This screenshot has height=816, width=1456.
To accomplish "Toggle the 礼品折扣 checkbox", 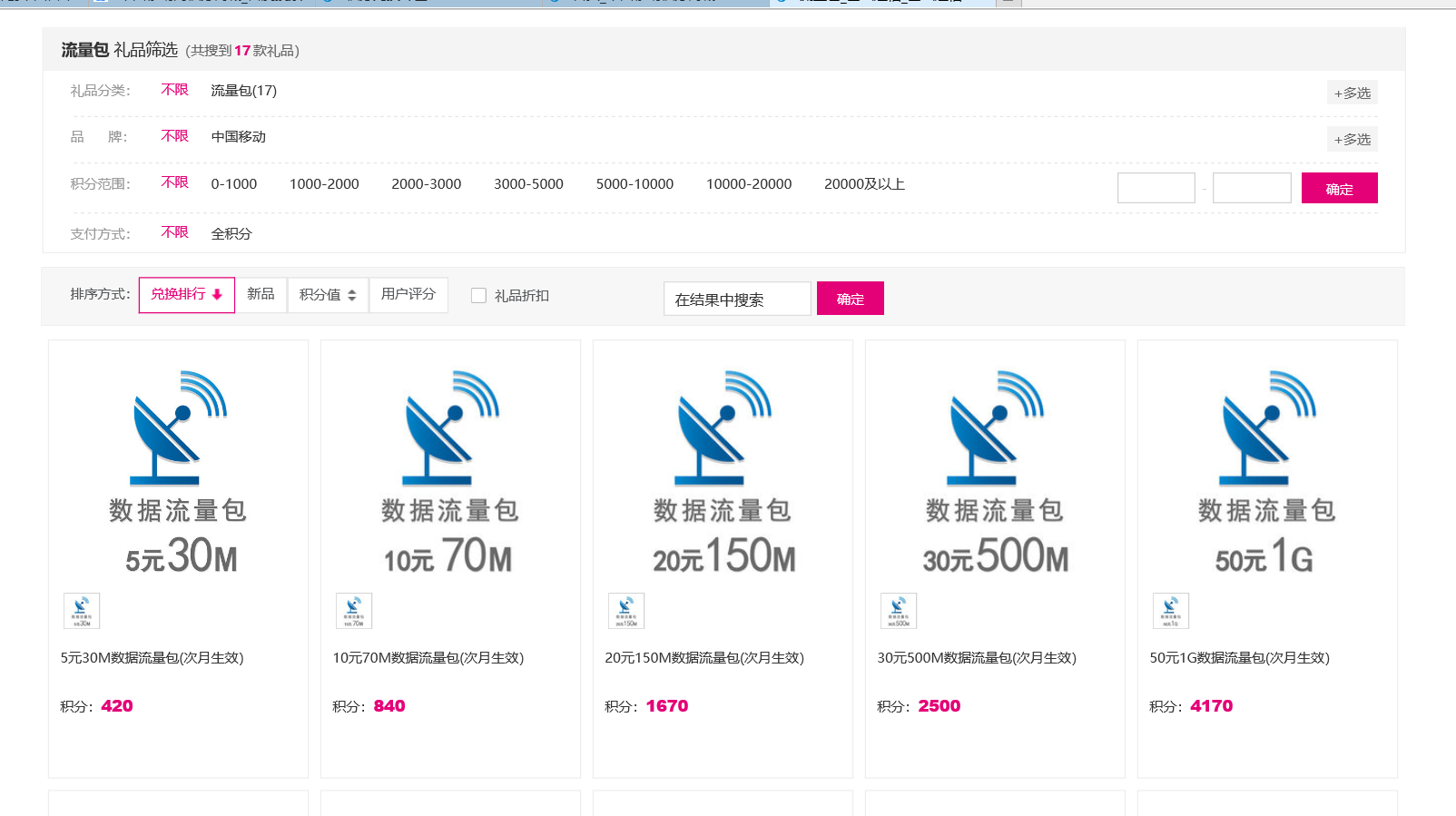I will click(478, 296).
